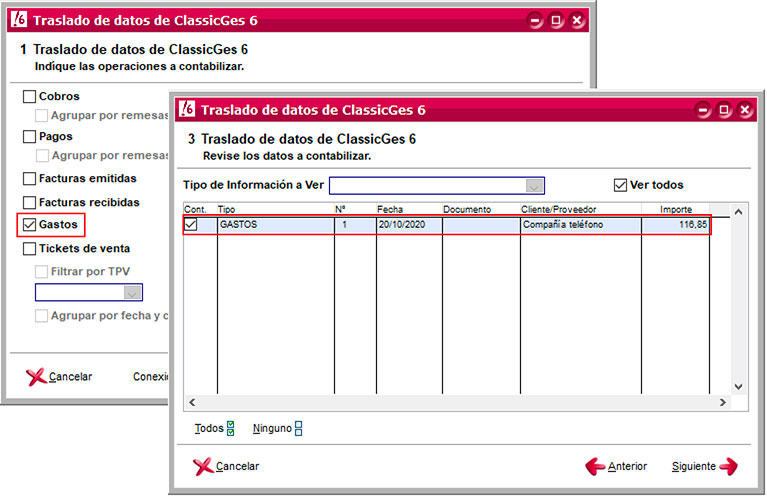Screen dimensions: 767x497
Task: Click the Nº column header
Action: [356, 209]
